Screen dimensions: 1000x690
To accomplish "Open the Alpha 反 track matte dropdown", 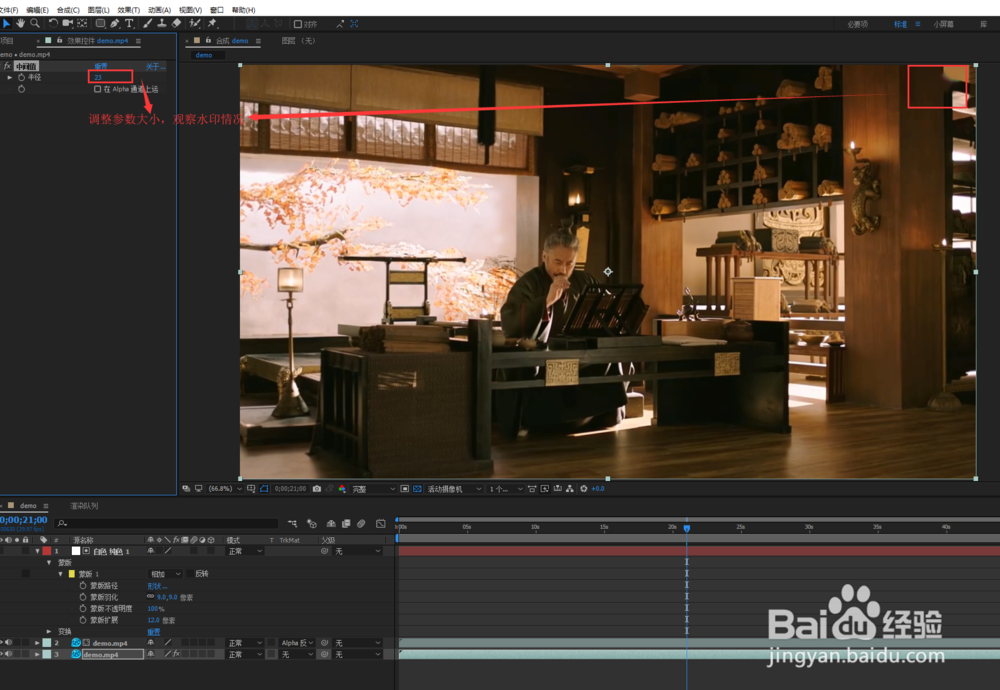I will pos(297,643).
